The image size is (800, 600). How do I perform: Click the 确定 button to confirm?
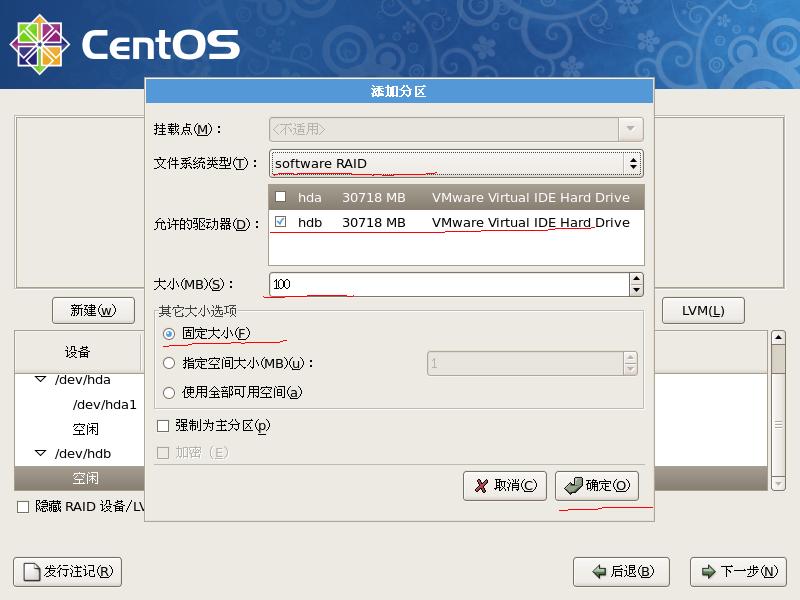(597, 485)
